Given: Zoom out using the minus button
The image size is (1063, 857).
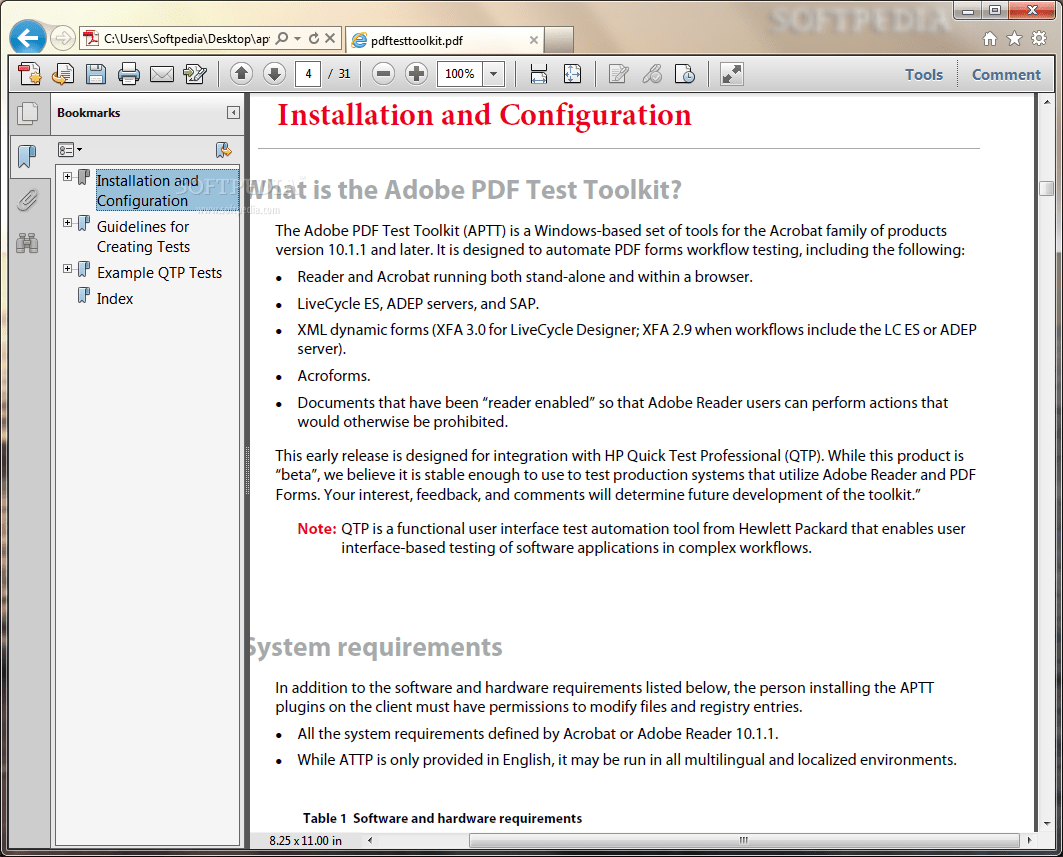Looking at the screenshot, I should 383,73.
